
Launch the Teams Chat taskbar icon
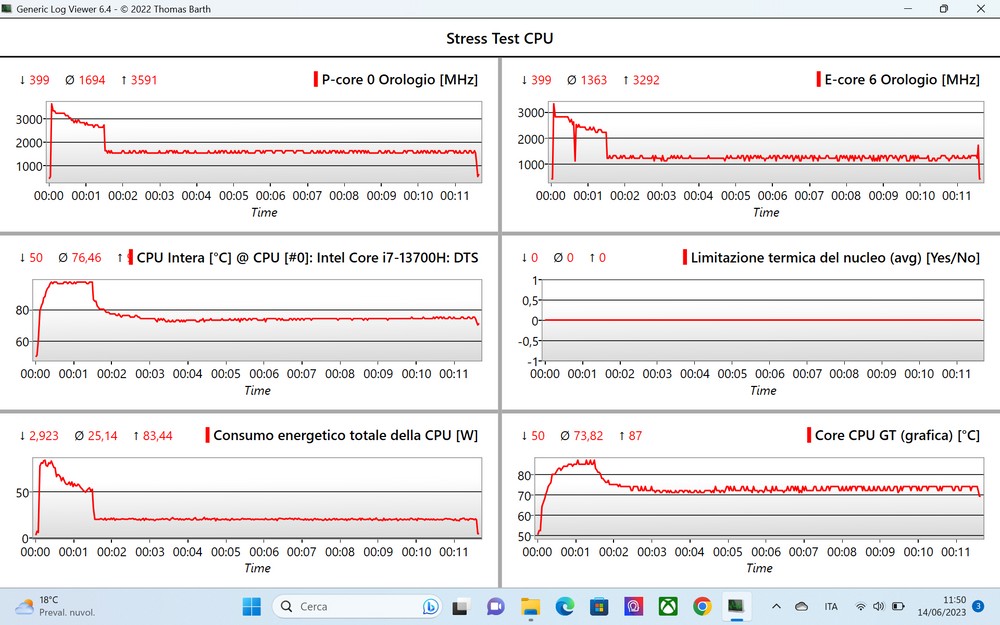click(496, 606)
